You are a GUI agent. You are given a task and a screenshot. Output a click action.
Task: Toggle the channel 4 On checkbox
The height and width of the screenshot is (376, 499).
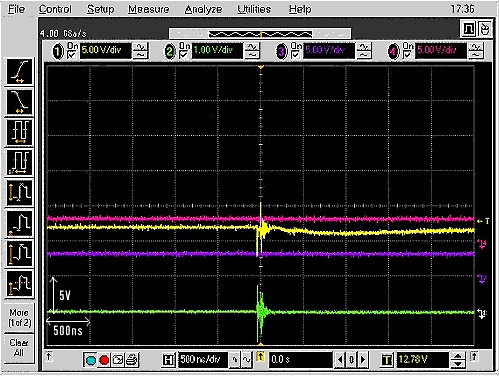point(407,55)
